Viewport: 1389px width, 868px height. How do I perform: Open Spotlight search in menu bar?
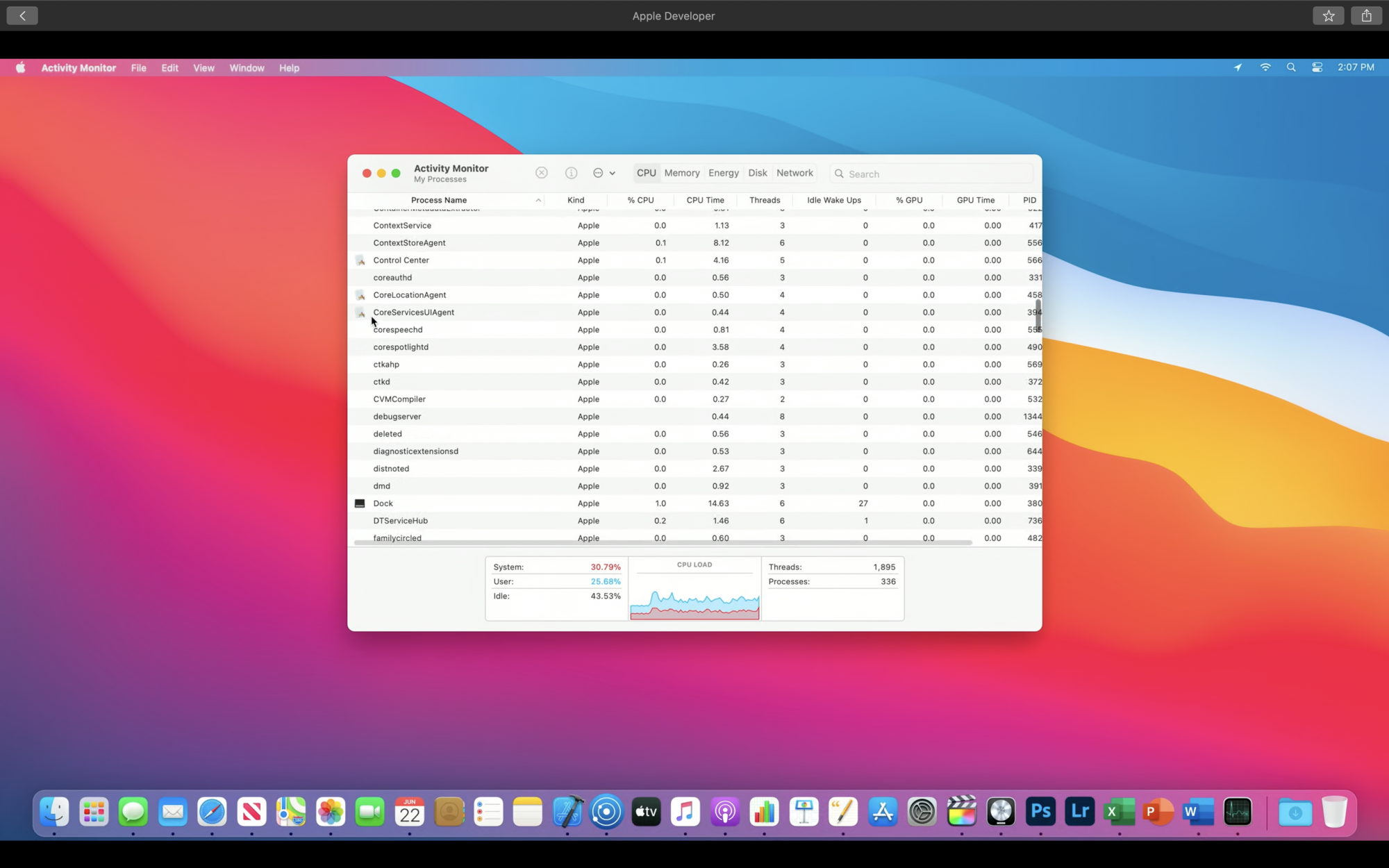(1291, 67)
